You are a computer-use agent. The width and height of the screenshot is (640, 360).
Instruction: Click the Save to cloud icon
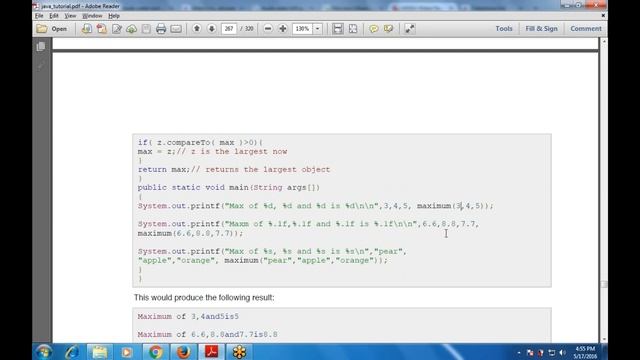tap(131, 29)
